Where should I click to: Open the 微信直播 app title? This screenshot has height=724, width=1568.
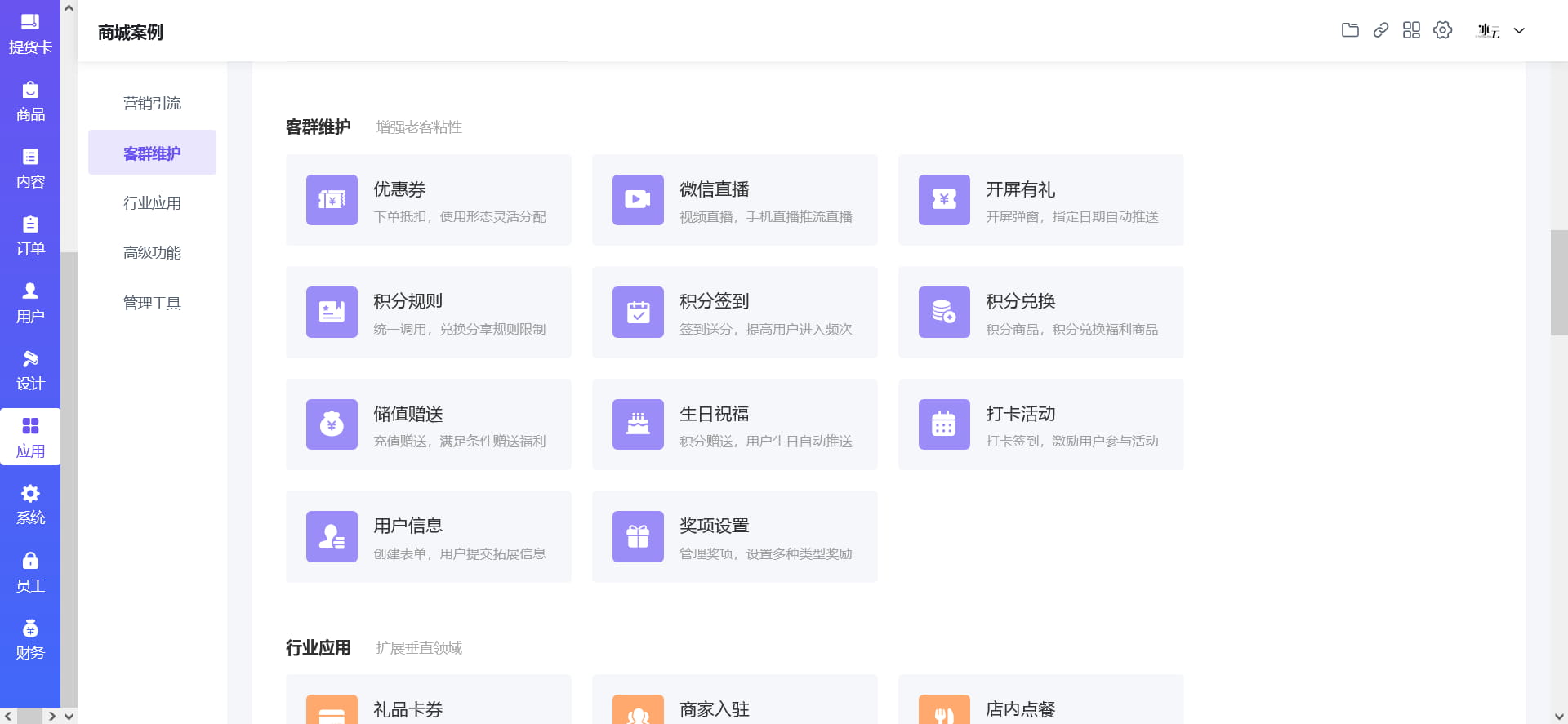(715, 189)
